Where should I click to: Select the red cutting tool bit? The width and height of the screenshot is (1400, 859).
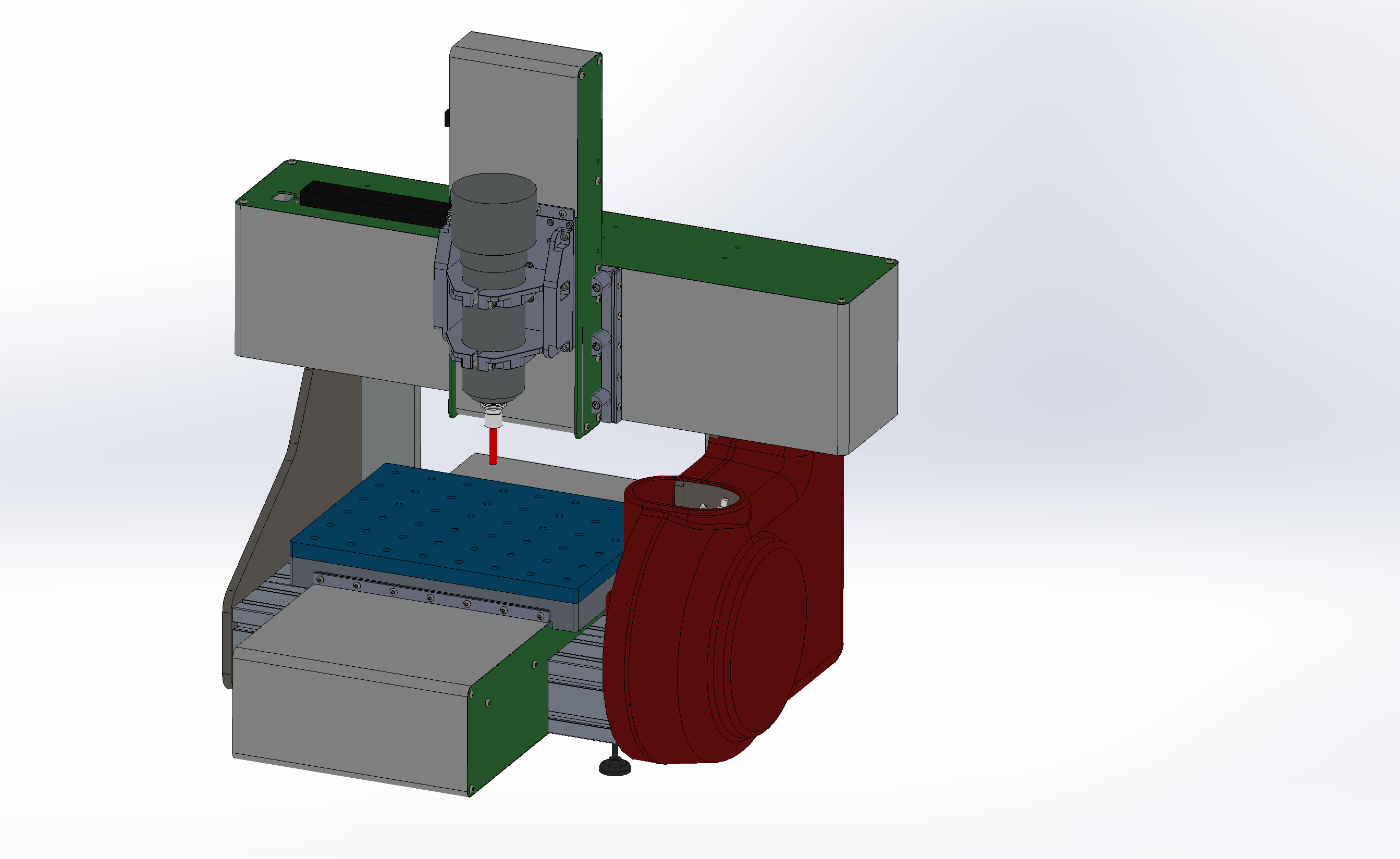point(494,446)
